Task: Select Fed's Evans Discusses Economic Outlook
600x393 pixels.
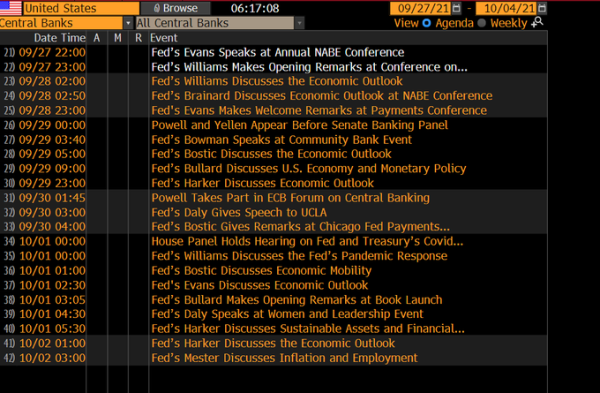Action: pyautogui.click(x=259, y=285)
